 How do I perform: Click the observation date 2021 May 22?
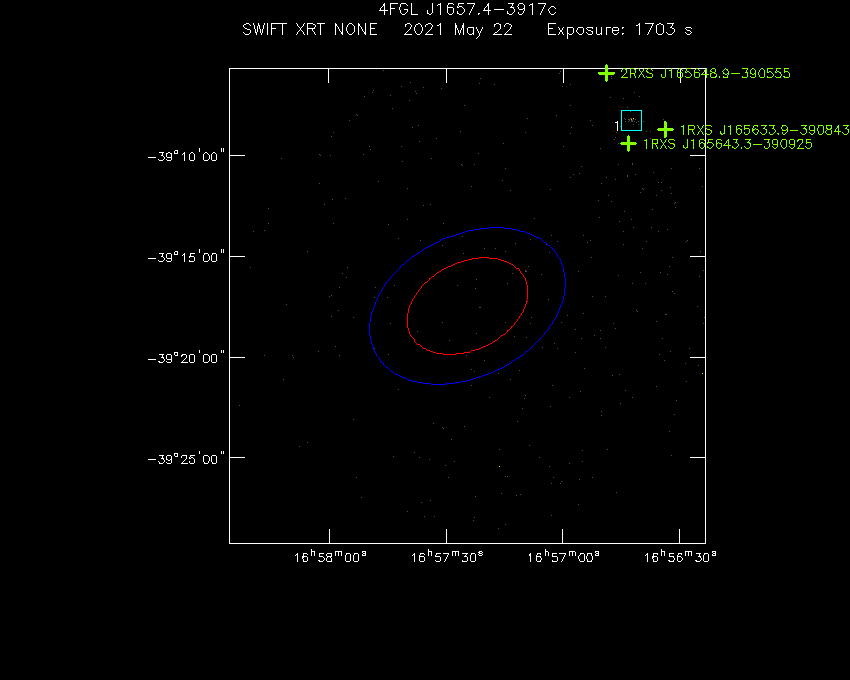[458, 30]
